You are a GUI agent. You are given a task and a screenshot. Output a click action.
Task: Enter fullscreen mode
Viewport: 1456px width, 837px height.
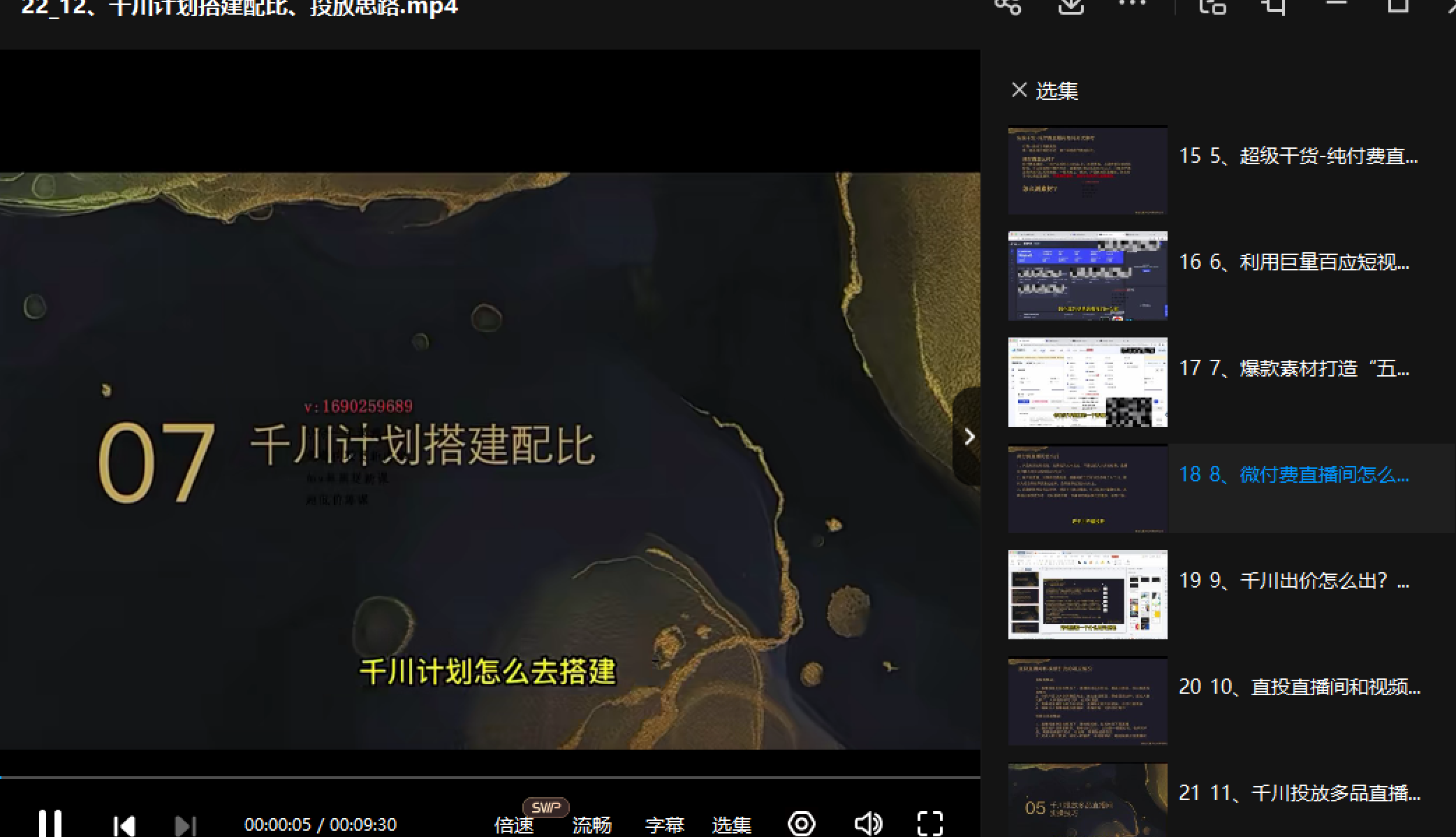pyautogui.click(x=930, y=824)
